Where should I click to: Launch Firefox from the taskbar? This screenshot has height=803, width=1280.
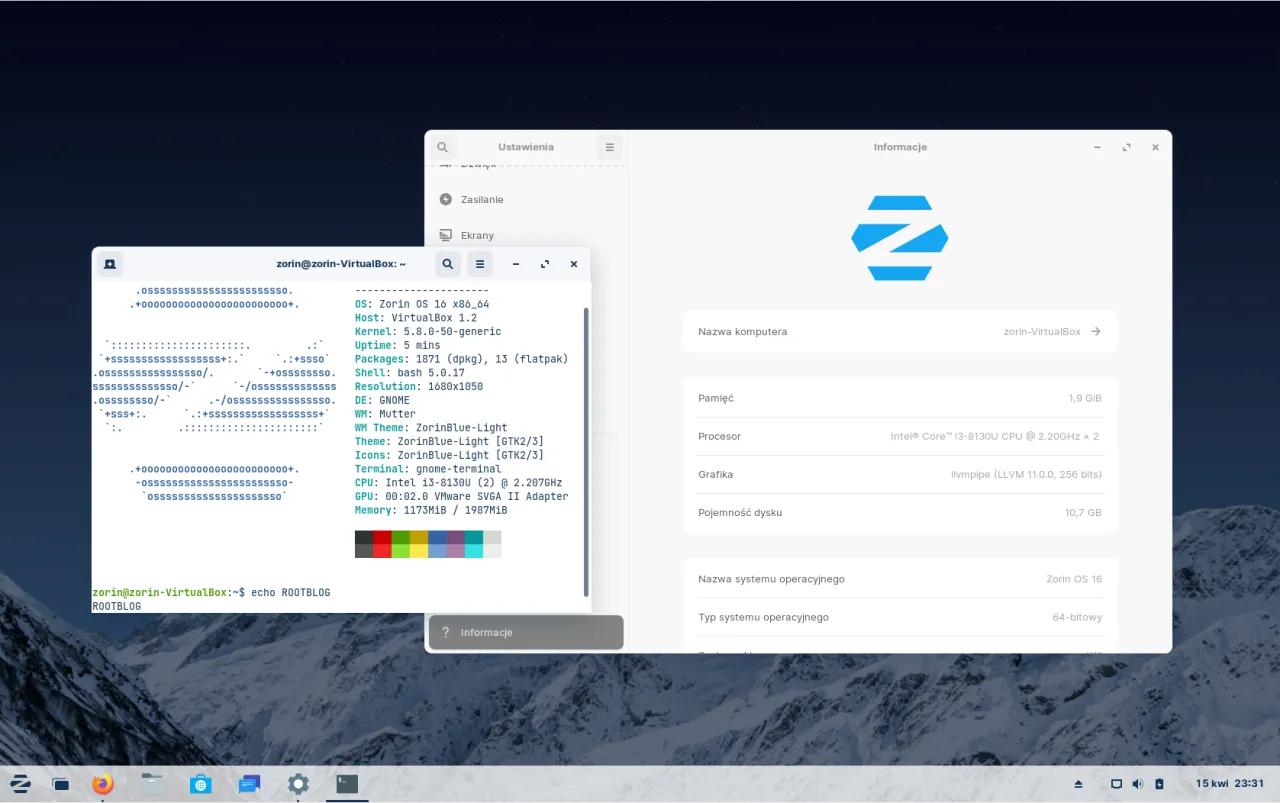(x=102, y=784)
